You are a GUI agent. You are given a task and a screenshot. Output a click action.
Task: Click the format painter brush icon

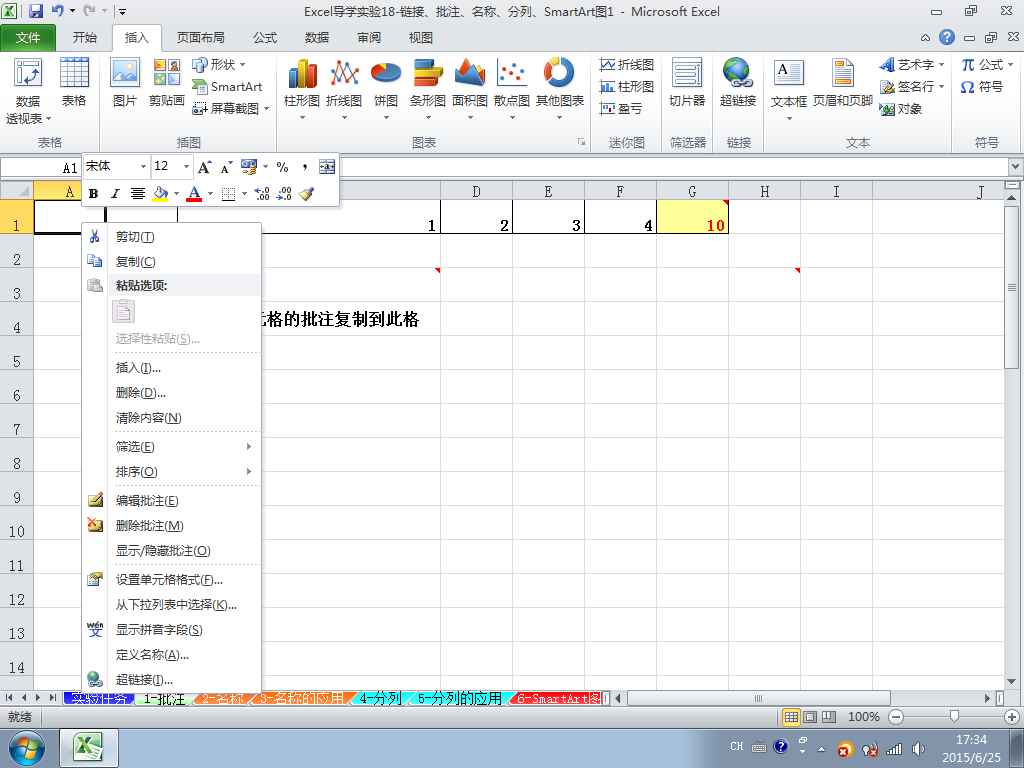click(x=306, y=193)
